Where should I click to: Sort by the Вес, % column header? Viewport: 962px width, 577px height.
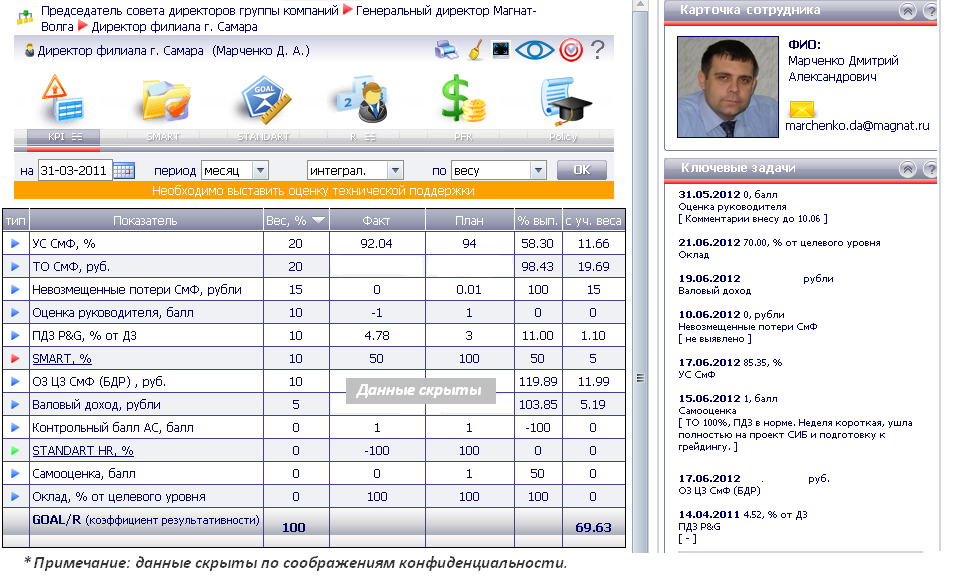296,220
